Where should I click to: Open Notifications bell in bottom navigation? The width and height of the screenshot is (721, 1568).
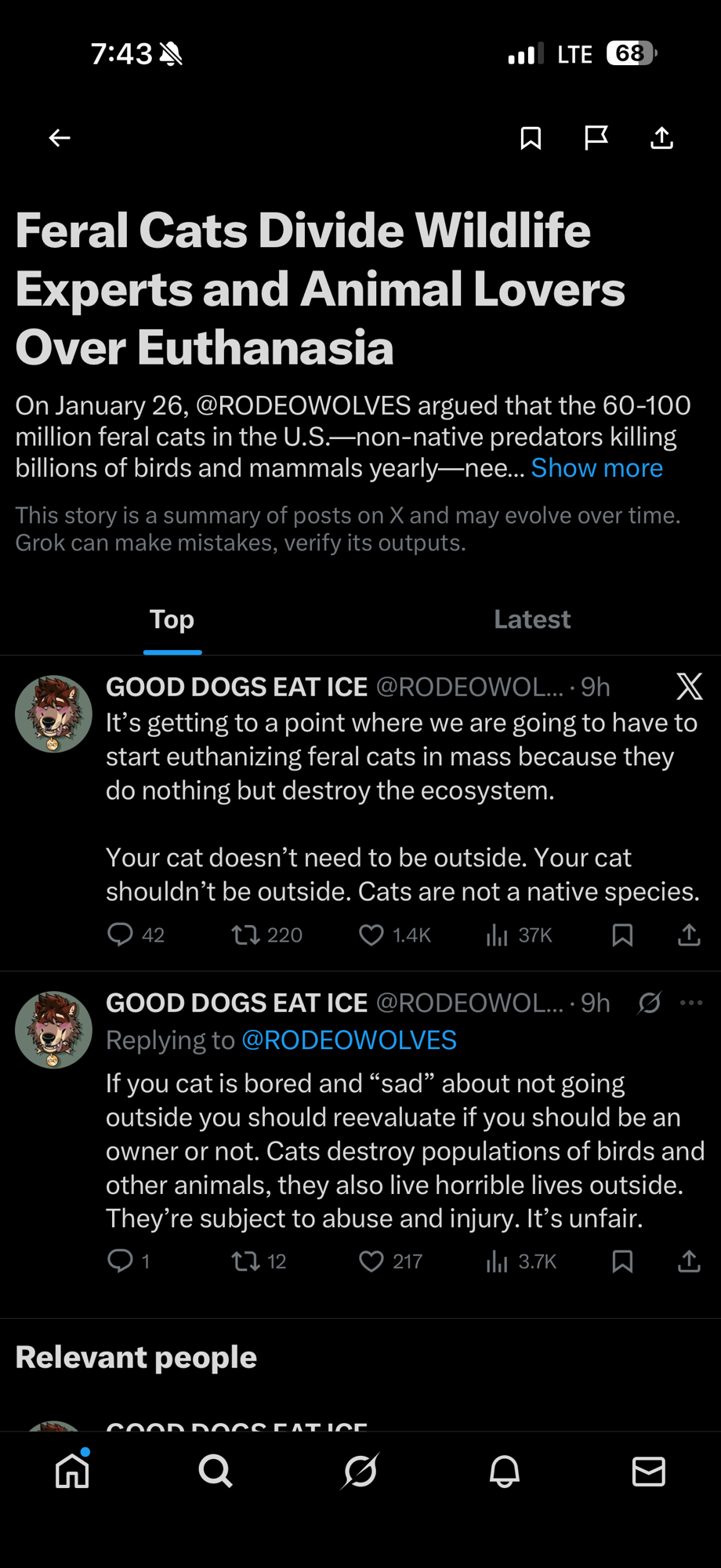(x=505, y=1471)
